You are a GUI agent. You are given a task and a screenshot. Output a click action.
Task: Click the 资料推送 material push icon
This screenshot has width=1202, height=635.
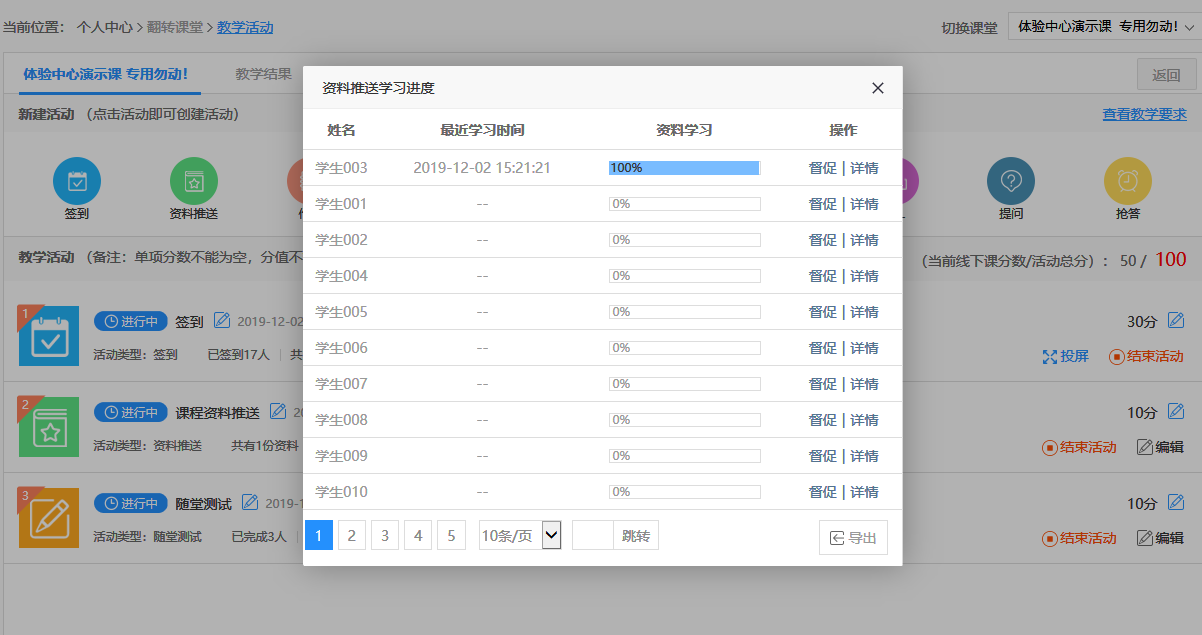point(194,182)
